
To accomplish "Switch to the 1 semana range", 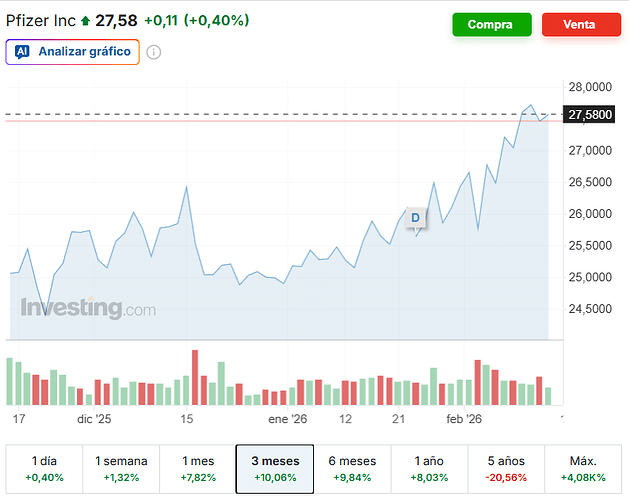I will pyautogui.click(x=121, y=469).
